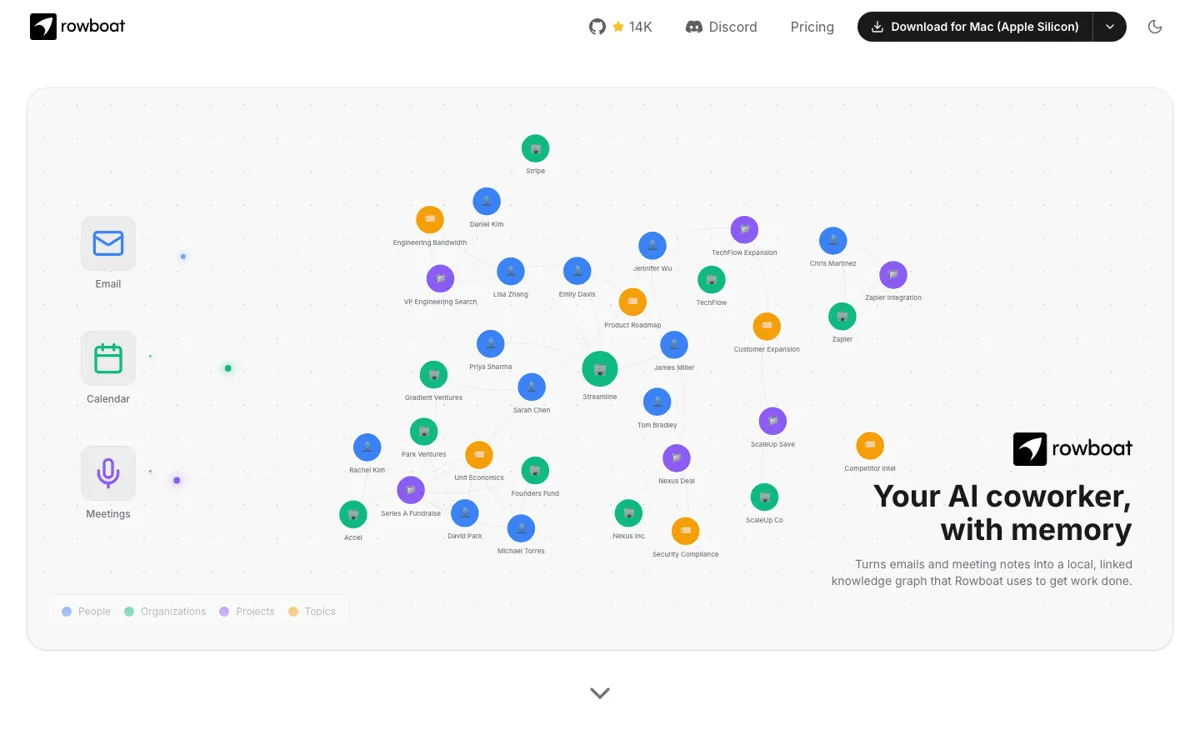Viewport: 1200px width, 750px height.
Task: Select the Unit Economics topic node
Action: (x=479, y=455)
